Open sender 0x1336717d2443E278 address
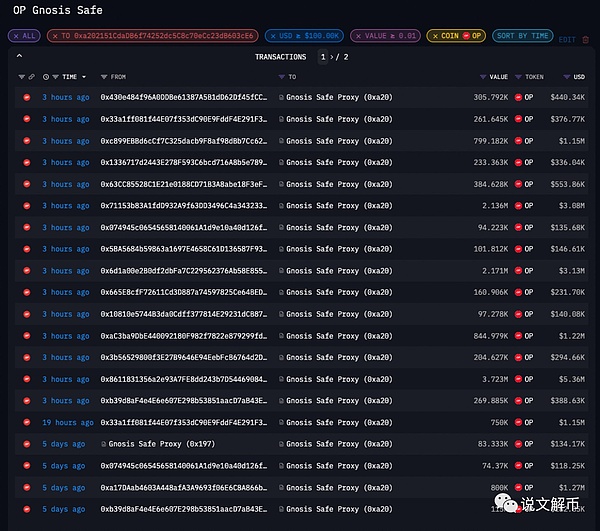This screenshot has width=600, height=531. coord(184,162)
